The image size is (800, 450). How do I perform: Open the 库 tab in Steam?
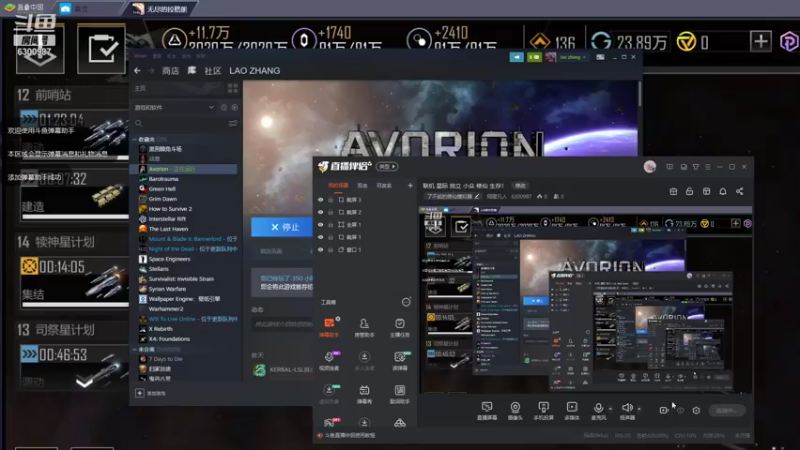pos(191,70)
